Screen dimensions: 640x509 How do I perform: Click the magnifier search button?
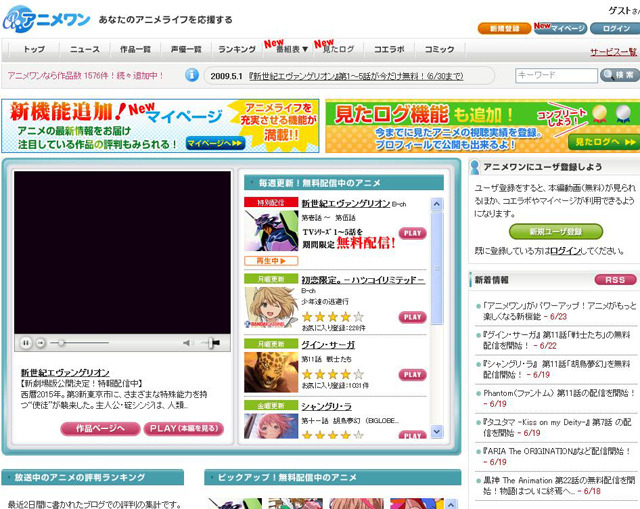pyautogui.click(x=620, y=75)
